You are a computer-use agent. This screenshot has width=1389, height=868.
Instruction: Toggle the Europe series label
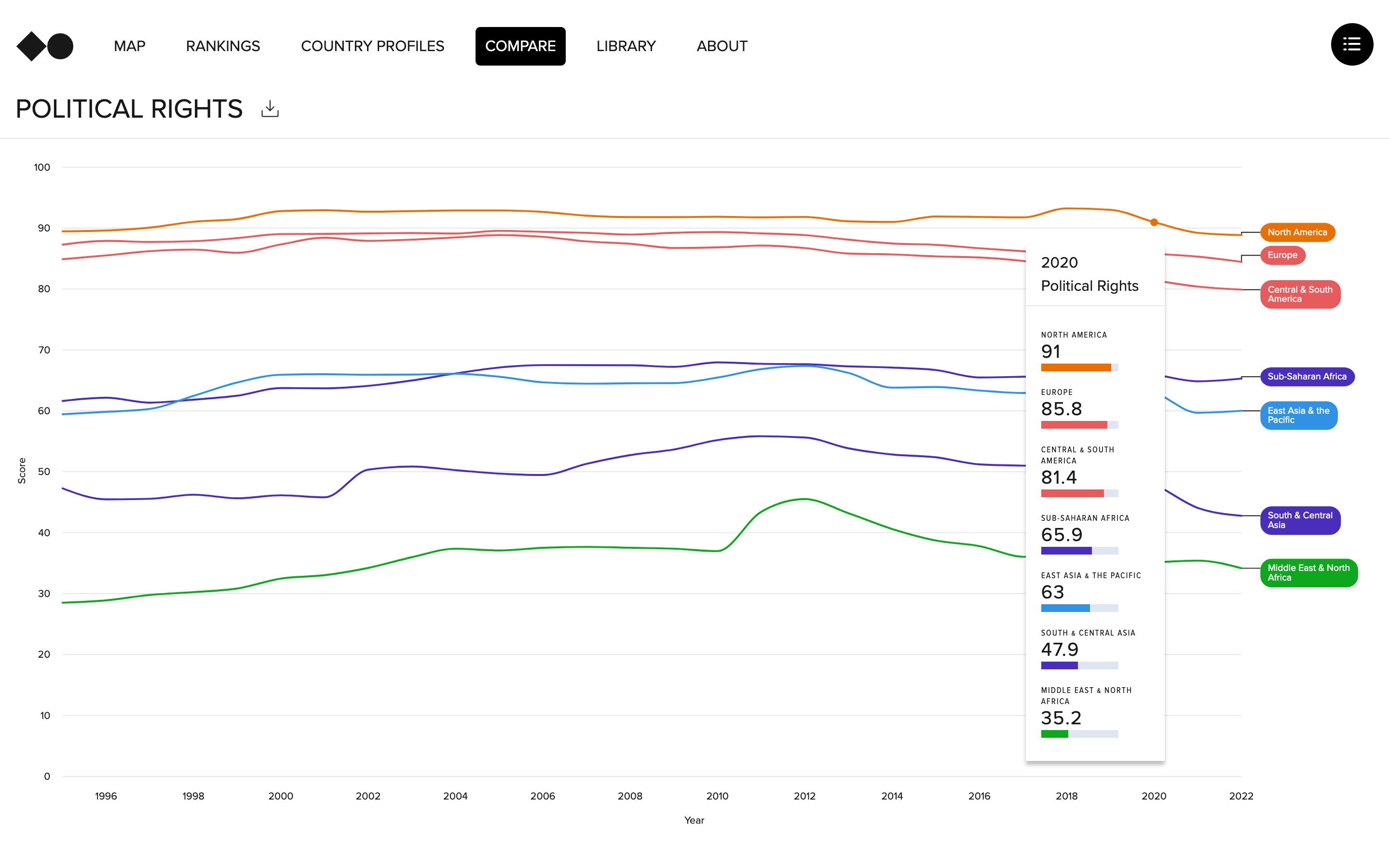[x=1282, y=255]
